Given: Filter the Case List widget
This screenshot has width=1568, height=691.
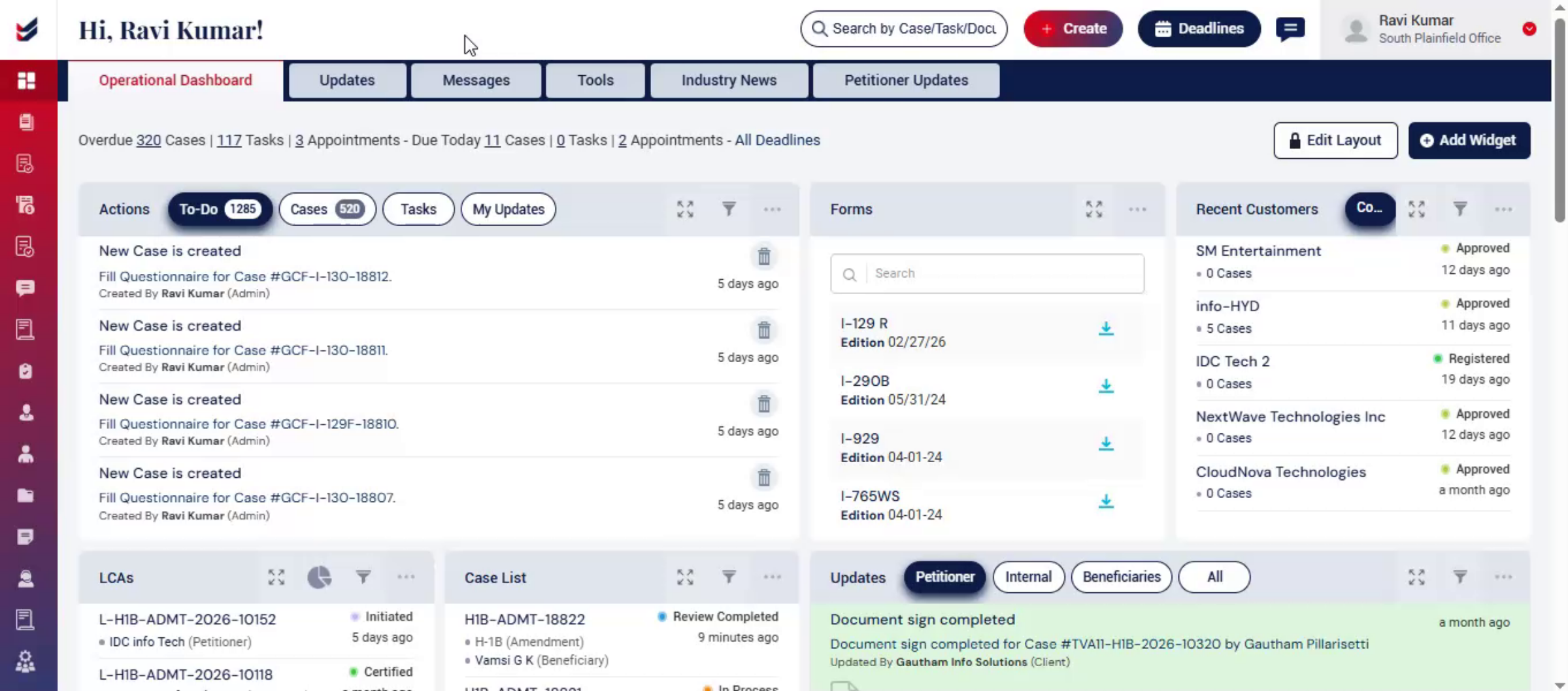Looking at the screenshot, I should pos(729,577).
